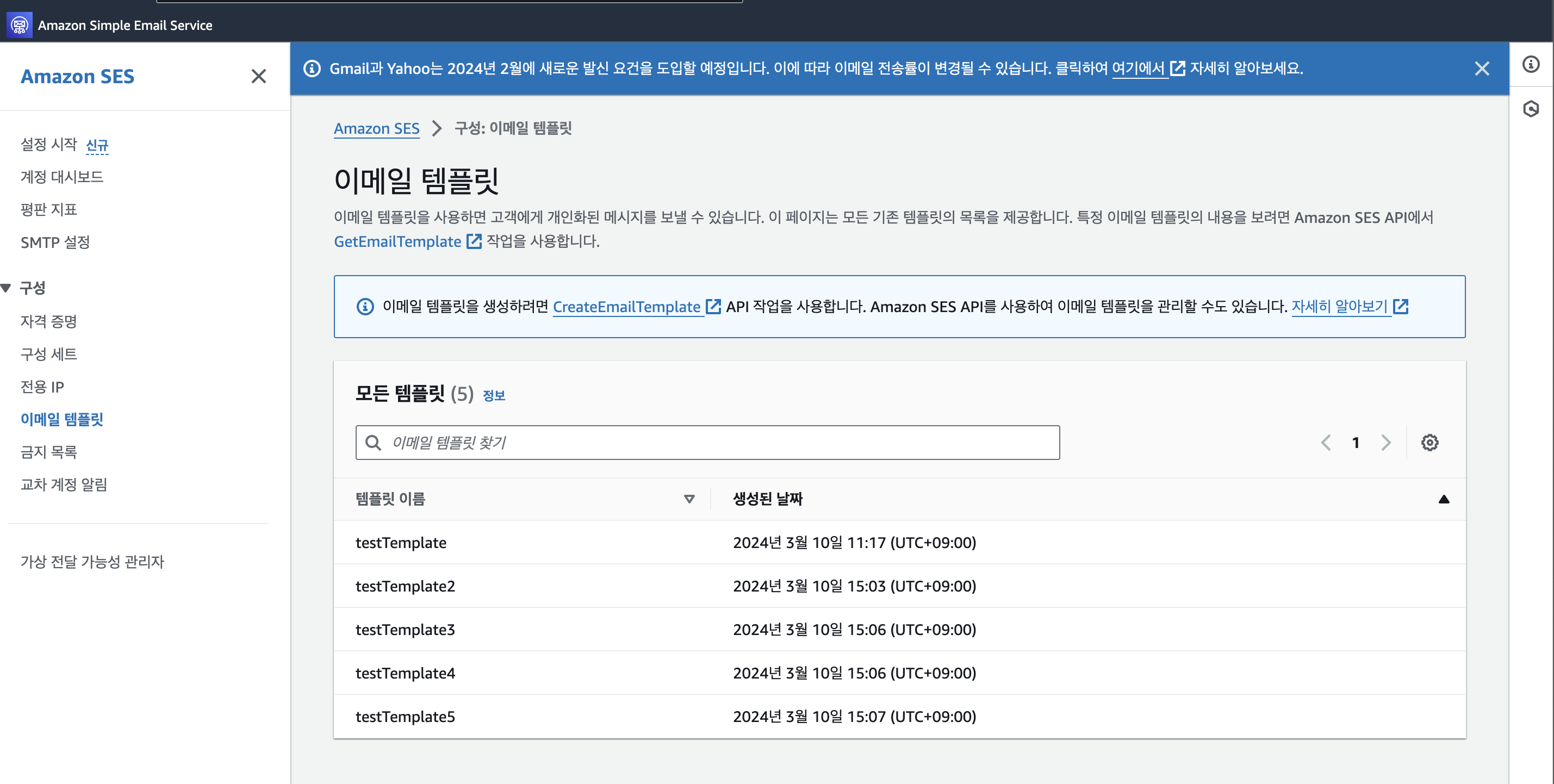Collapse the '구성' sidebar section
The height and width of the screenshot is (784, 1554).
click(x=6, y=288)
